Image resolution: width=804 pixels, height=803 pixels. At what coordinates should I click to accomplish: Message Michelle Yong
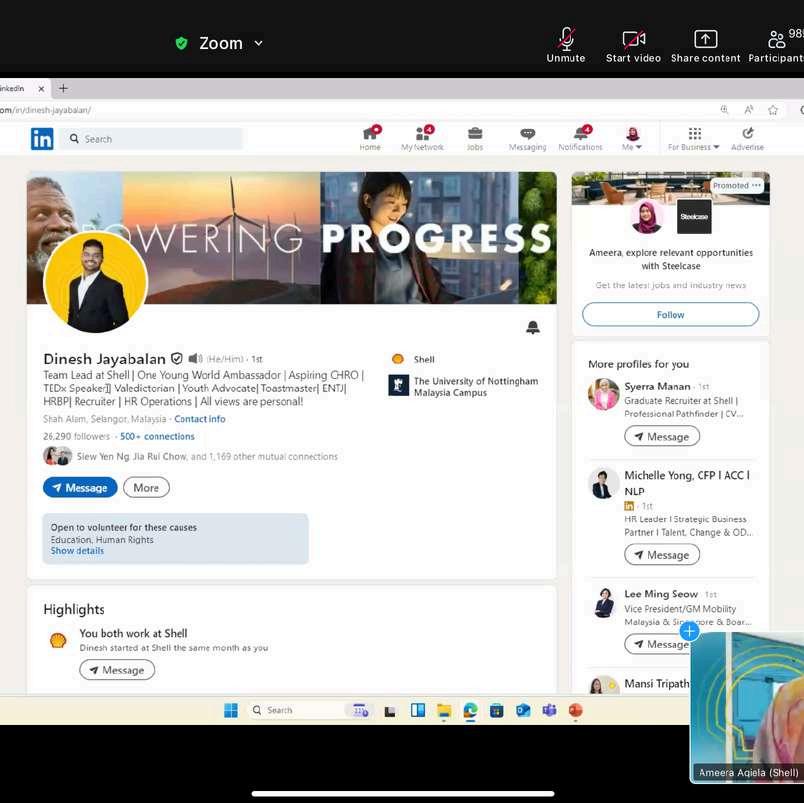(x=662, y=555)
